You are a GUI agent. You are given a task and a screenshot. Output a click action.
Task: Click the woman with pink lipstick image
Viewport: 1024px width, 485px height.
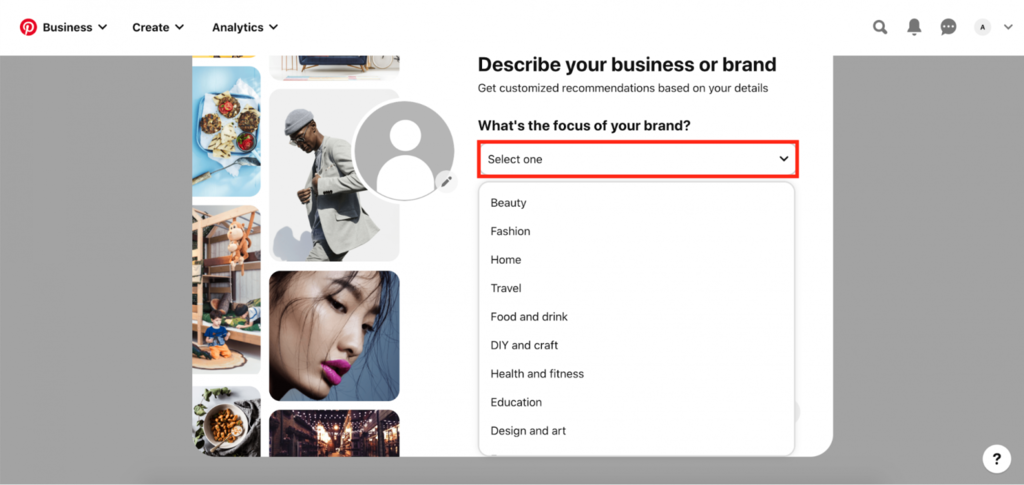click(x=334, y=336)
